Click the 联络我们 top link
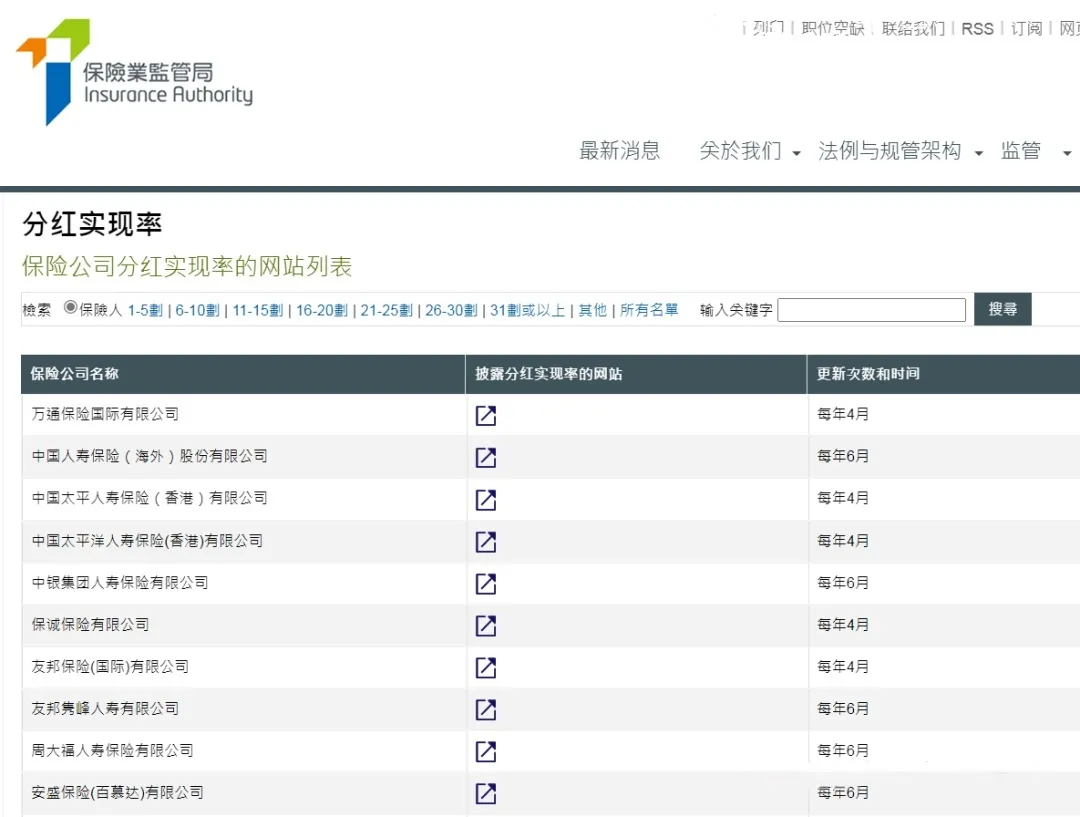The width and height of the screenshot is (1080, 817). [x=913, y=28]
